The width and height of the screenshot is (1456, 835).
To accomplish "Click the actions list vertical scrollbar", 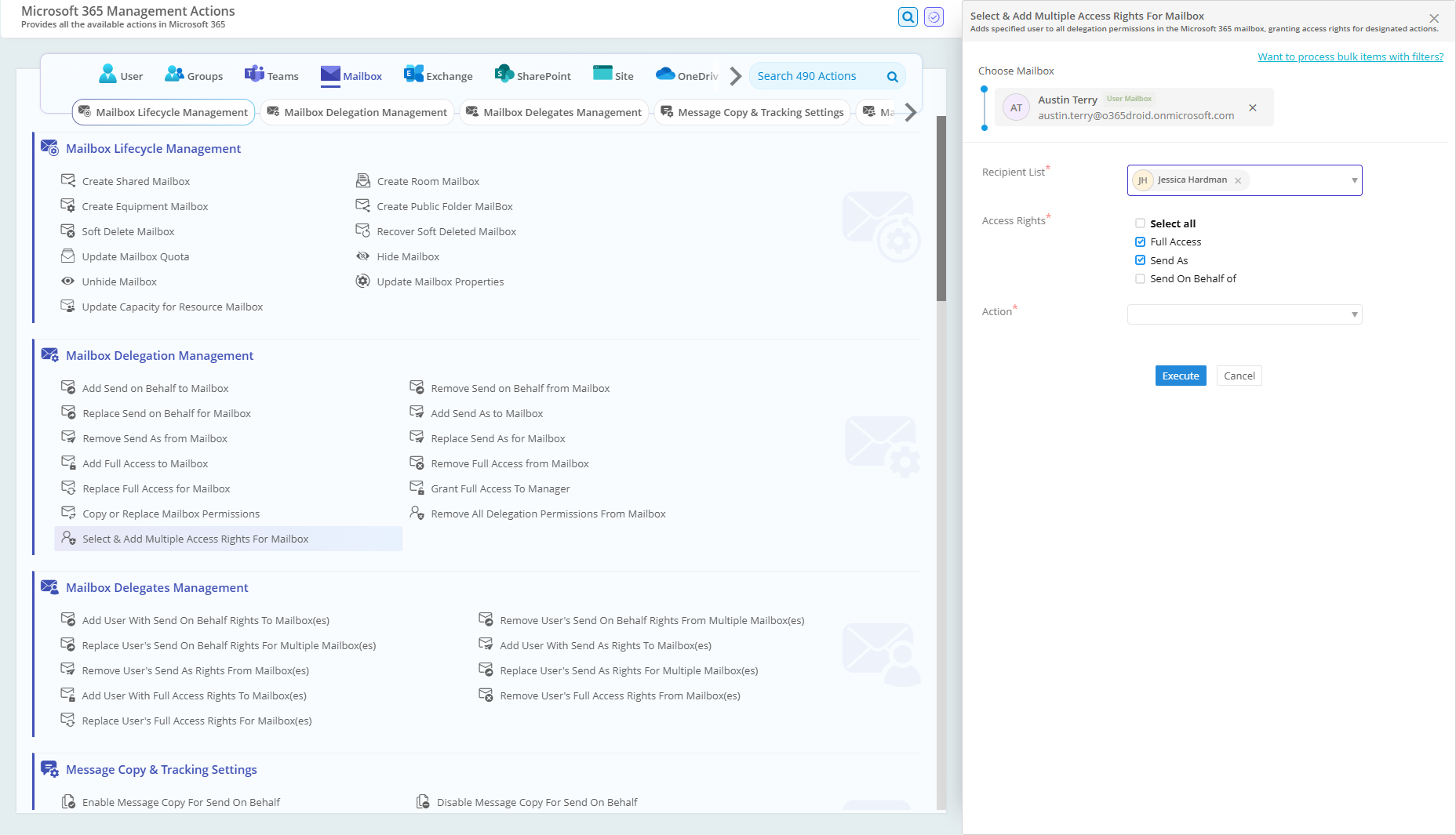I will pos(941,209).
